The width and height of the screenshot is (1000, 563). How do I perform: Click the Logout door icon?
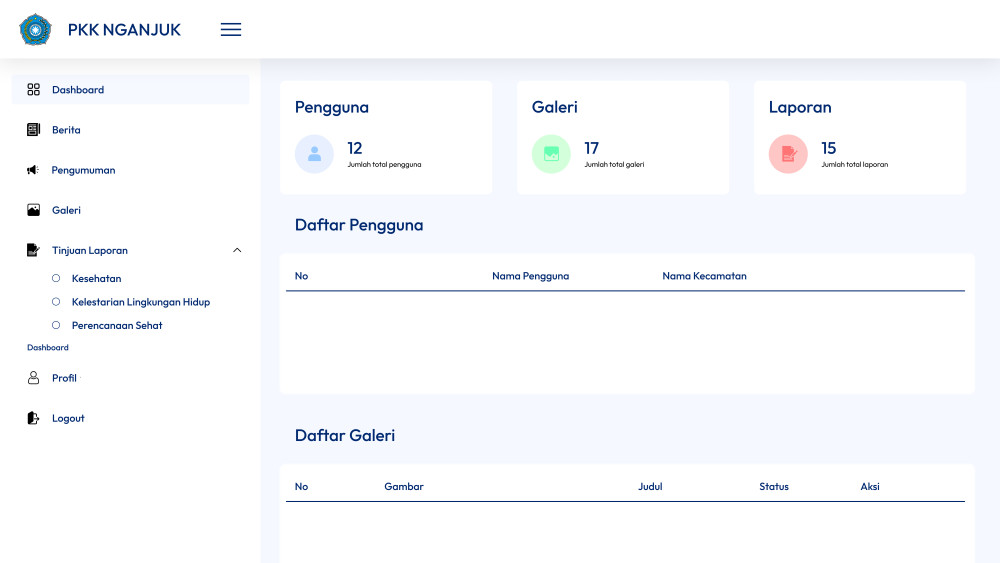point(33,418)
